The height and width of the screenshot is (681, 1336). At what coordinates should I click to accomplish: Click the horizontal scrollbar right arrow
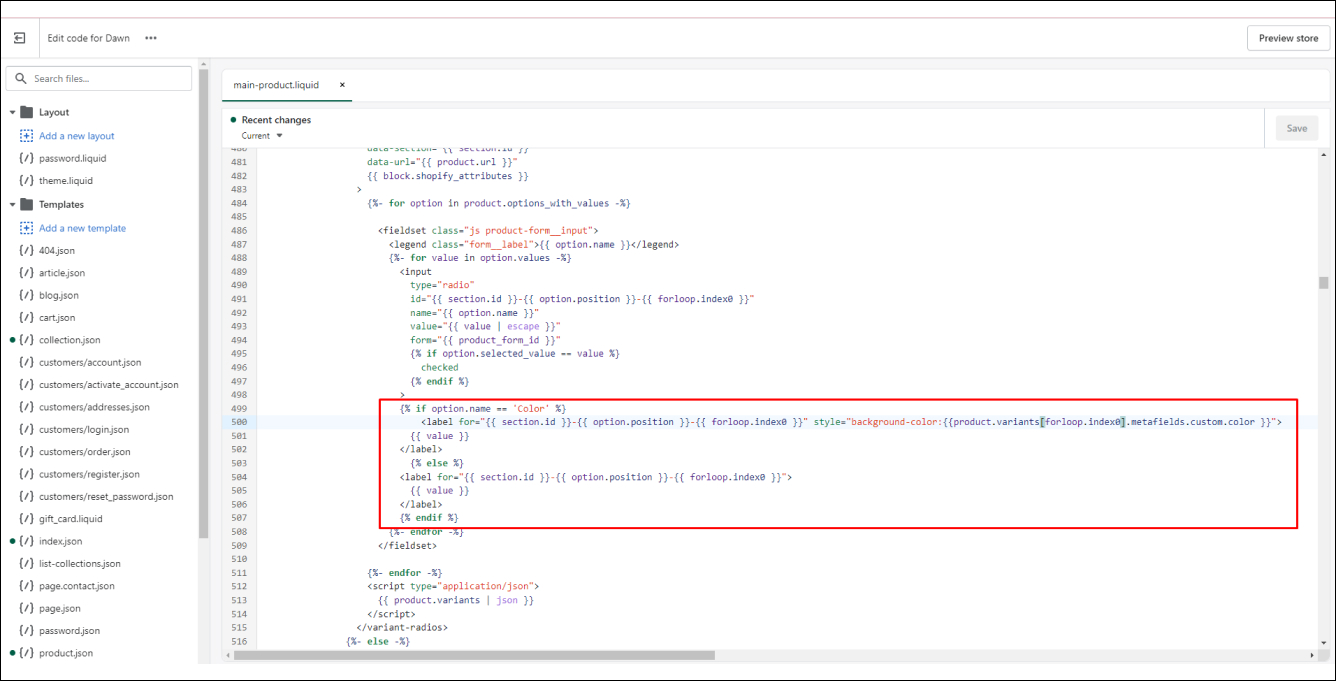point(1311,656)
